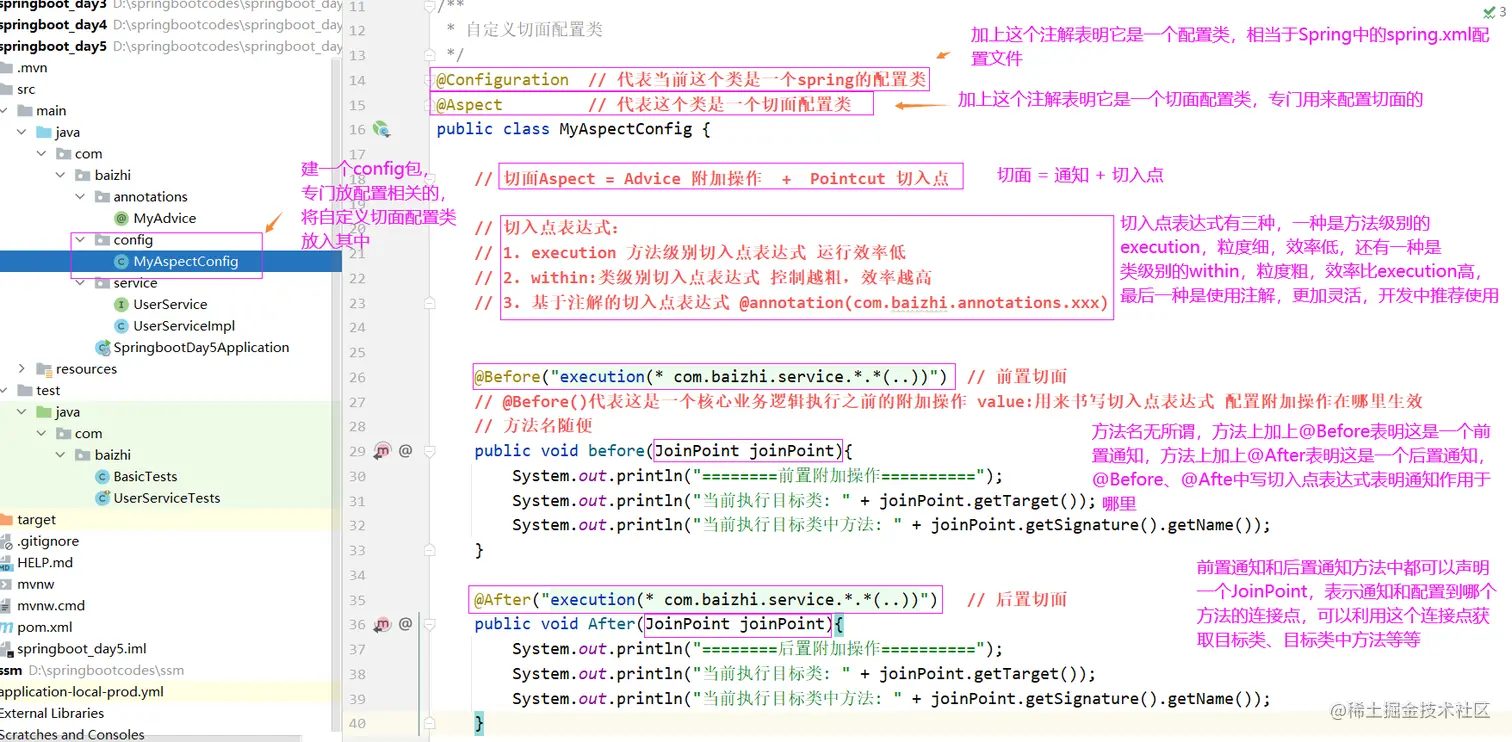1512x742 pixels.
Task: Click the method gutter icon on line 29
Action: point(382,451)
